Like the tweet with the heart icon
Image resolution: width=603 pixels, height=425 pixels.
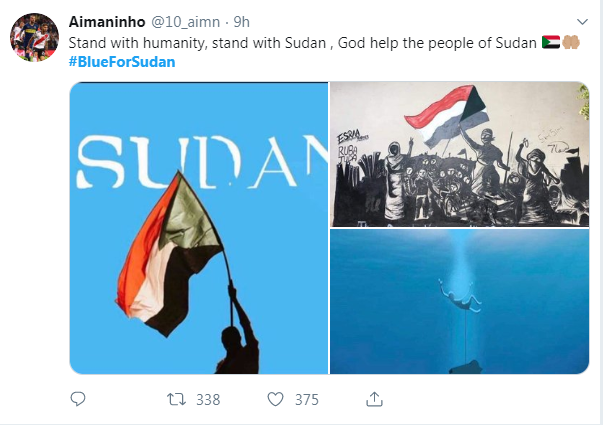(x=277, y=399)
